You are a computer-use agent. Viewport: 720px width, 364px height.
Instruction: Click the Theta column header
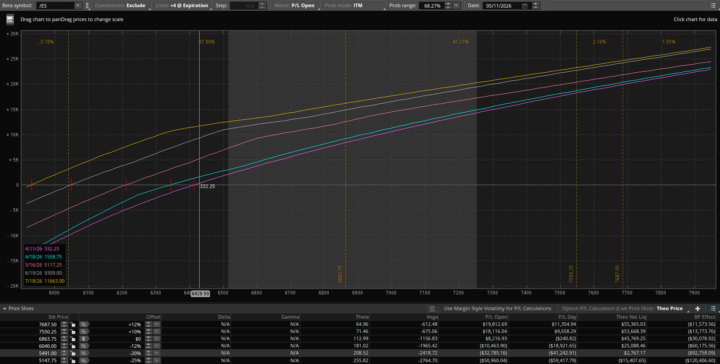point(362,317)
